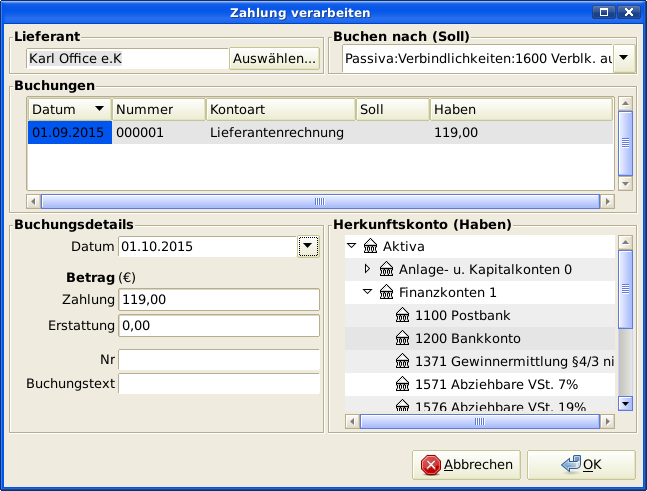The width and height of the screenshot is (647, 491).
Task: Click the icon beside 1100 Postbank
Action: click(403, 315)
